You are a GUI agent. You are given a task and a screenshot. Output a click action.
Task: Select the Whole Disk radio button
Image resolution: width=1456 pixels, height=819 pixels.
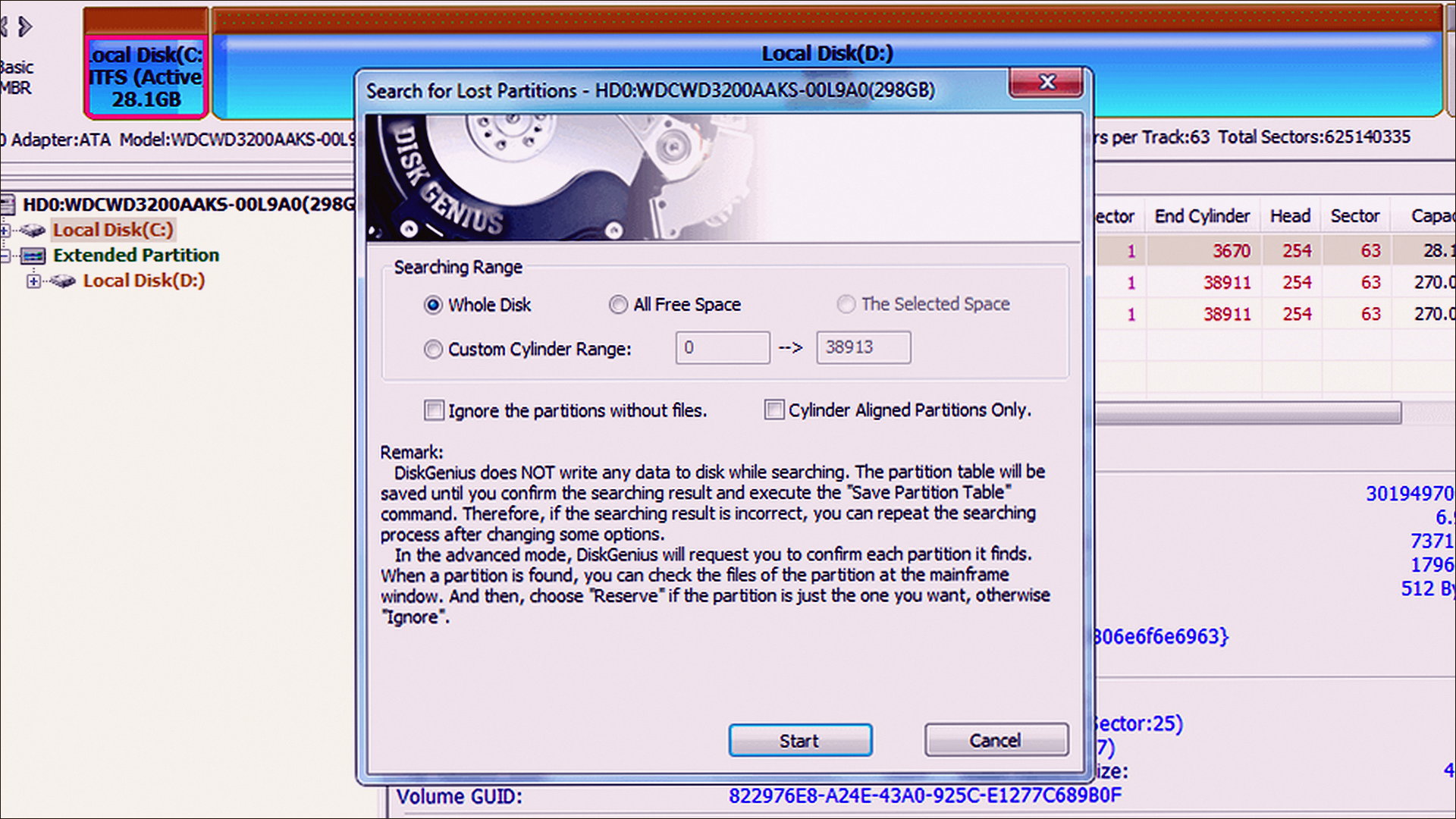(x=433, y=305)
